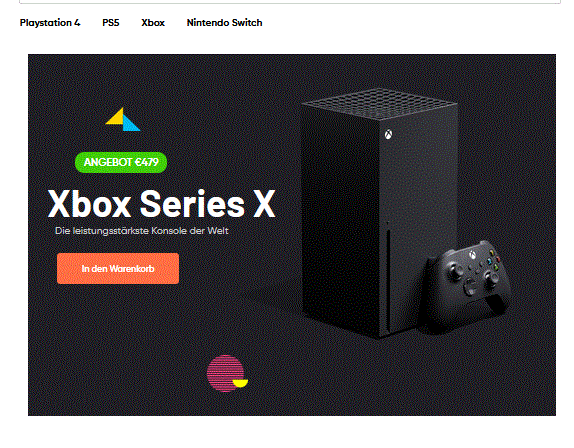This screenshot has width=574, height=448.
Task: Click the green ANGEBOT €479 badge
Action: [x=121, y=162]
